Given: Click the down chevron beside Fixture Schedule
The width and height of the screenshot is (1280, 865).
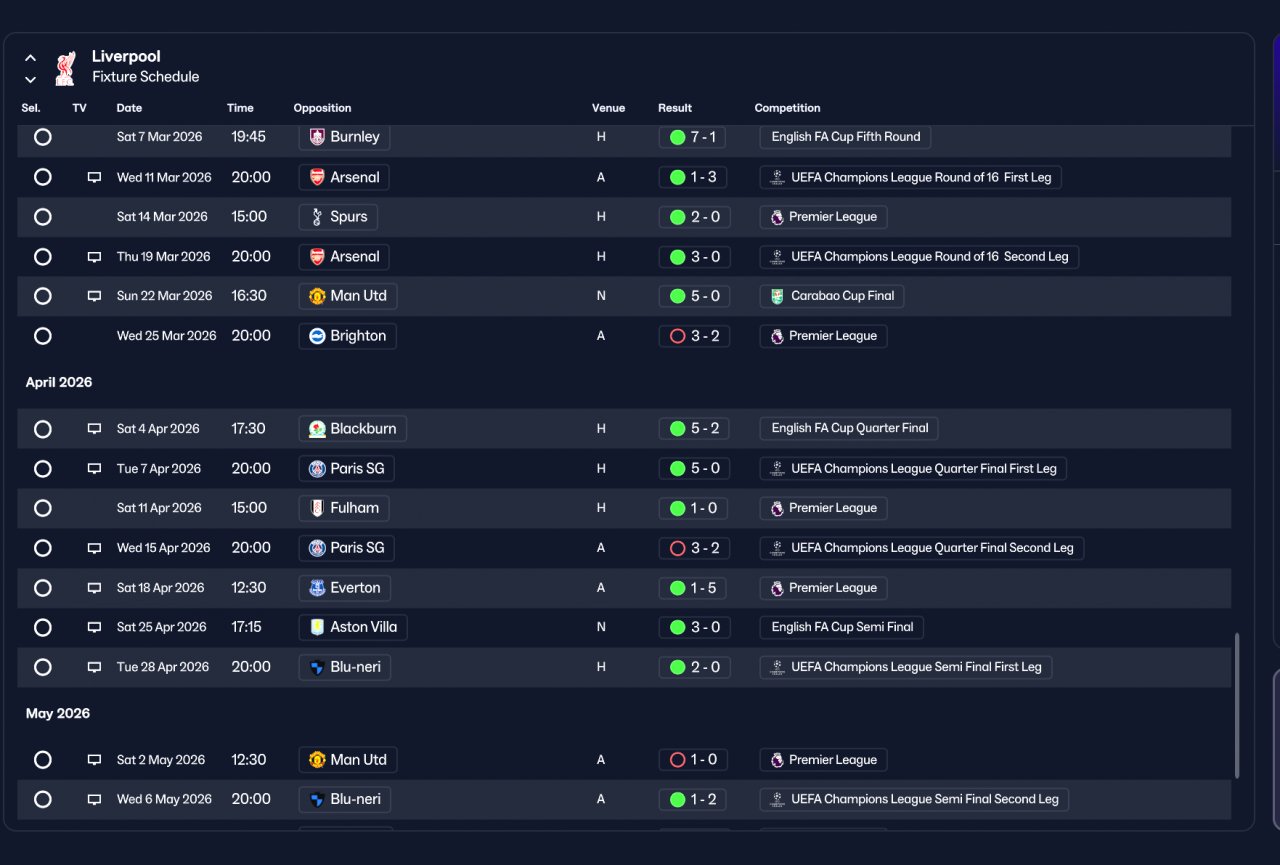Looking at the screenshot, I should pyautogui.click(x=30, y=79).
